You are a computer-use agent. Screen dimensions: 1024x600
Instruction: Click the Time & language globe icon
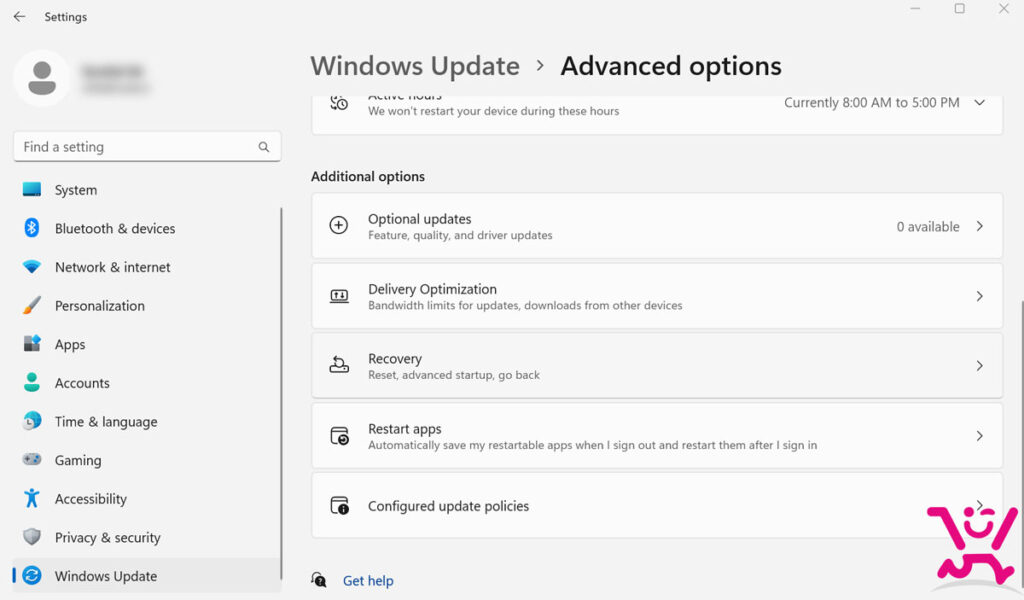[31, 420]
